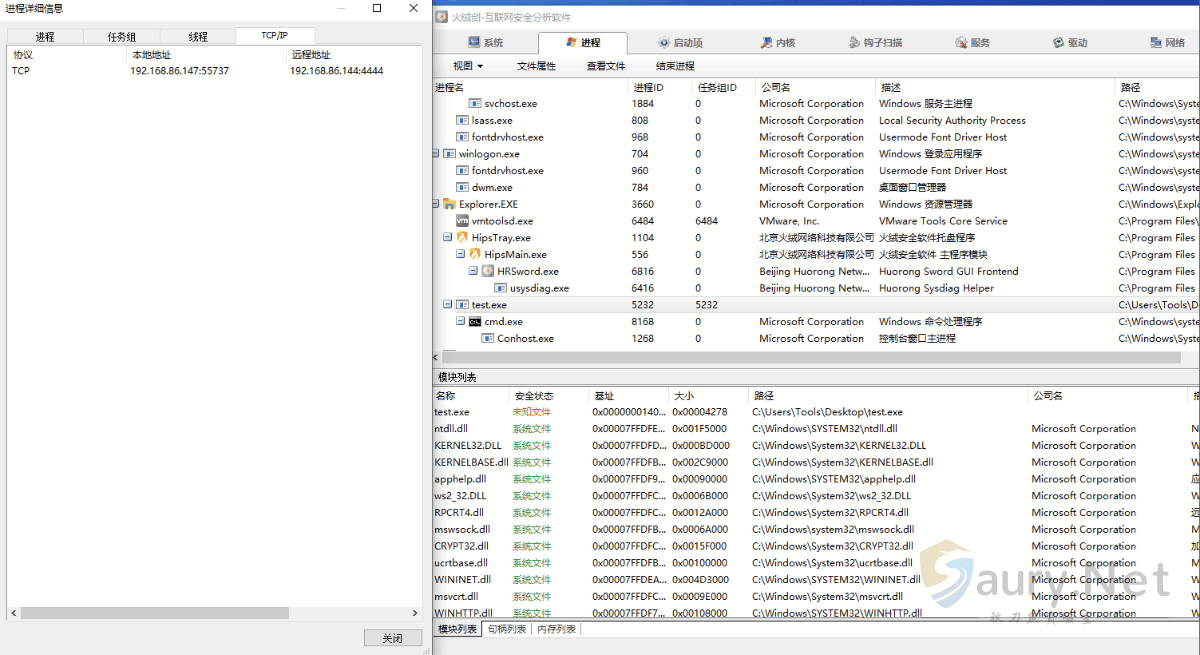Collapse the HipsTray.exe tree node

pyautogui.click(x=447, y=238)
